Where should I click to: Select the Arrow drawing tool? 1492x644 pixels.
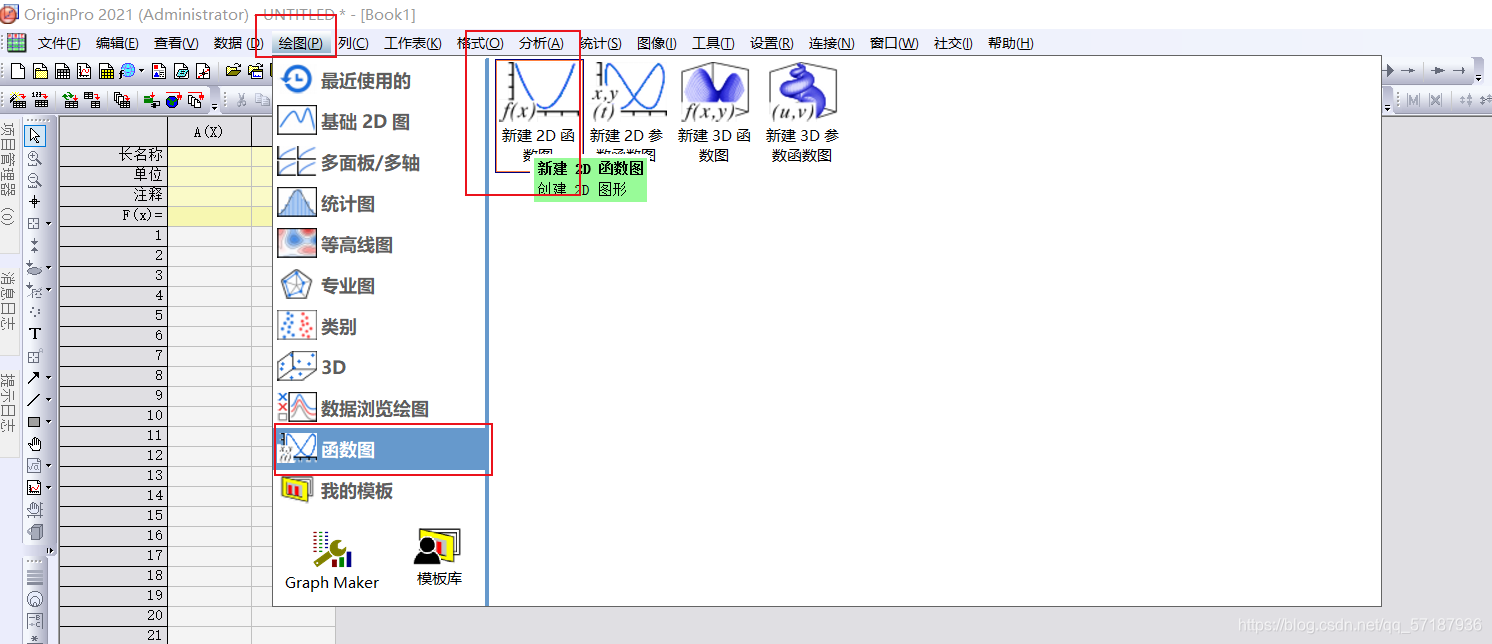tap(33, 377)
